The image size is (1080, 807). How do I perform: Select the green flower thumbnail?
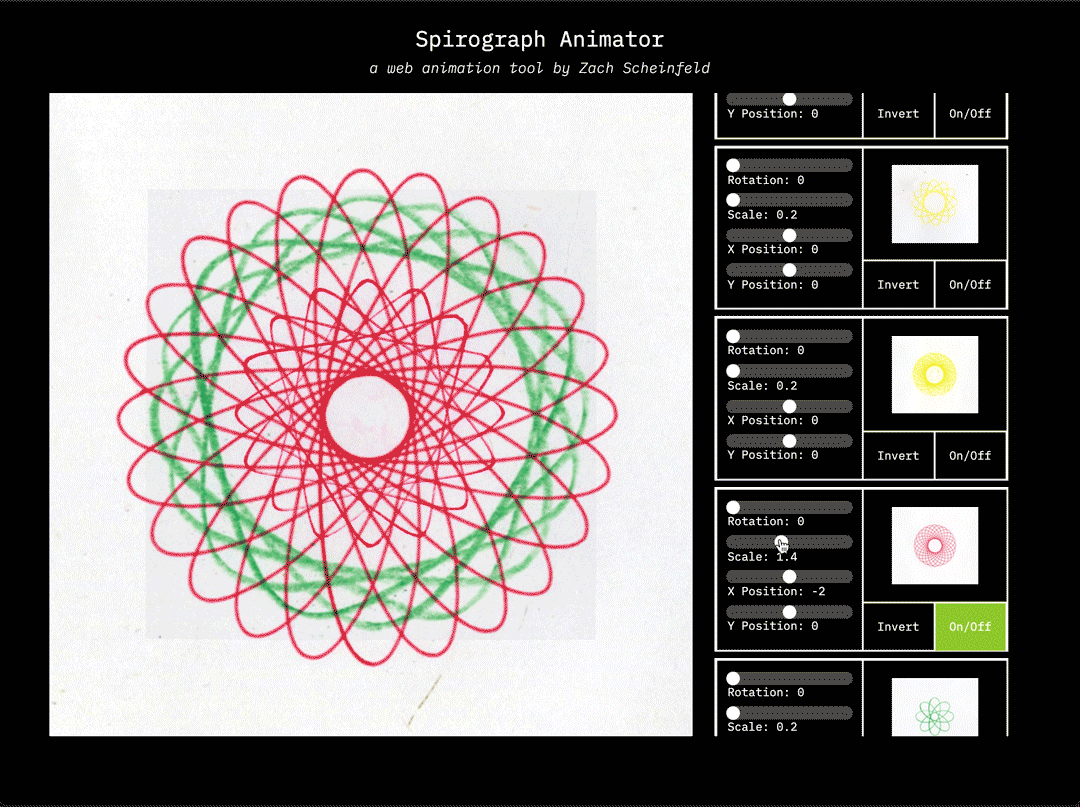pos(935,707)
